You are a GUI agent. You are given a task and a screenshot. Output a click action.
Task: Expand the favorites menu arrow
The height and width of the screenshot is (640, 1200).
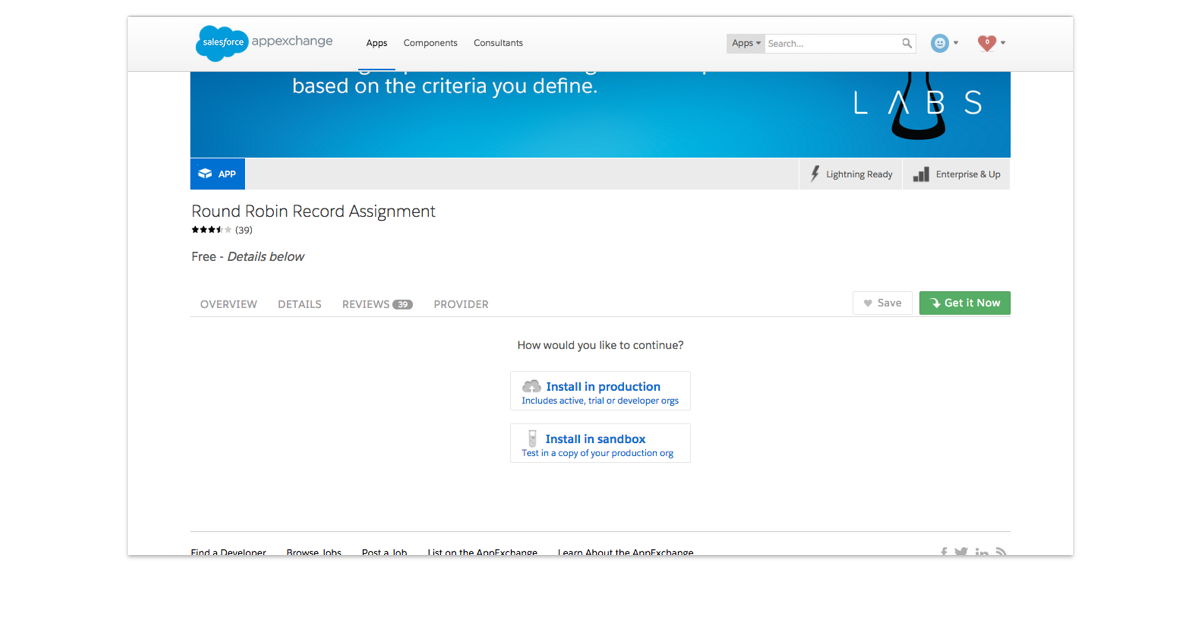1003,43
